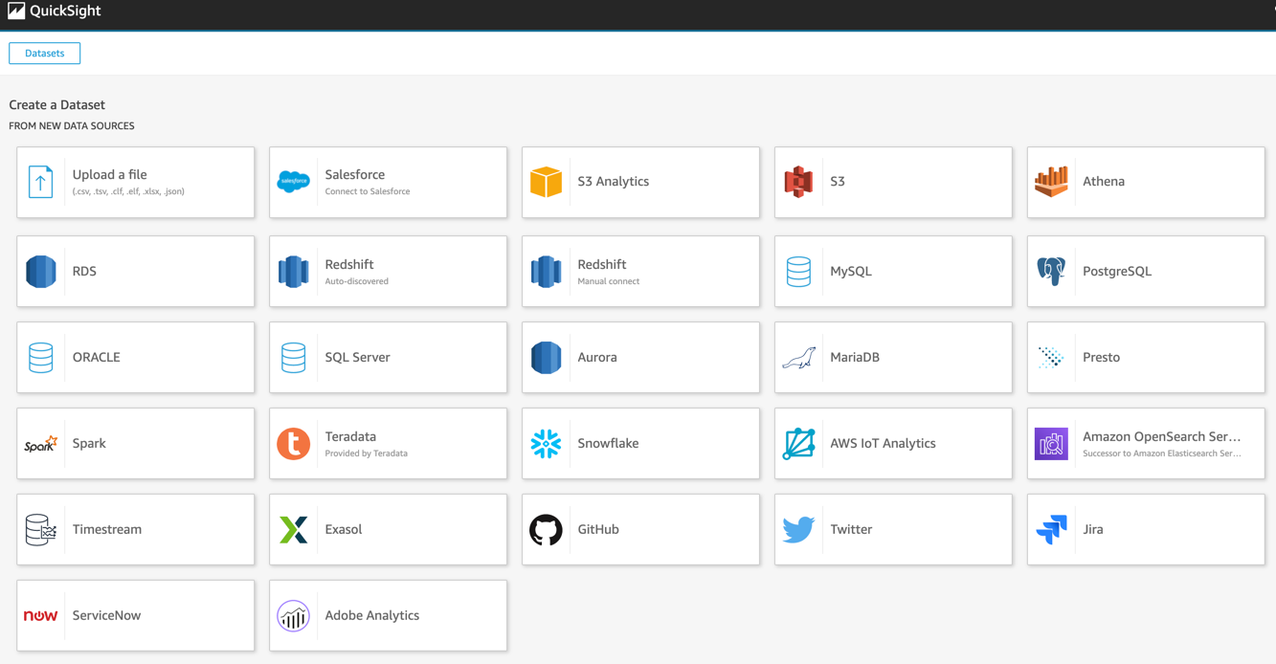Select the Snowflake icon
This screenshot has width=1276, height=664.
click(546, 444)
